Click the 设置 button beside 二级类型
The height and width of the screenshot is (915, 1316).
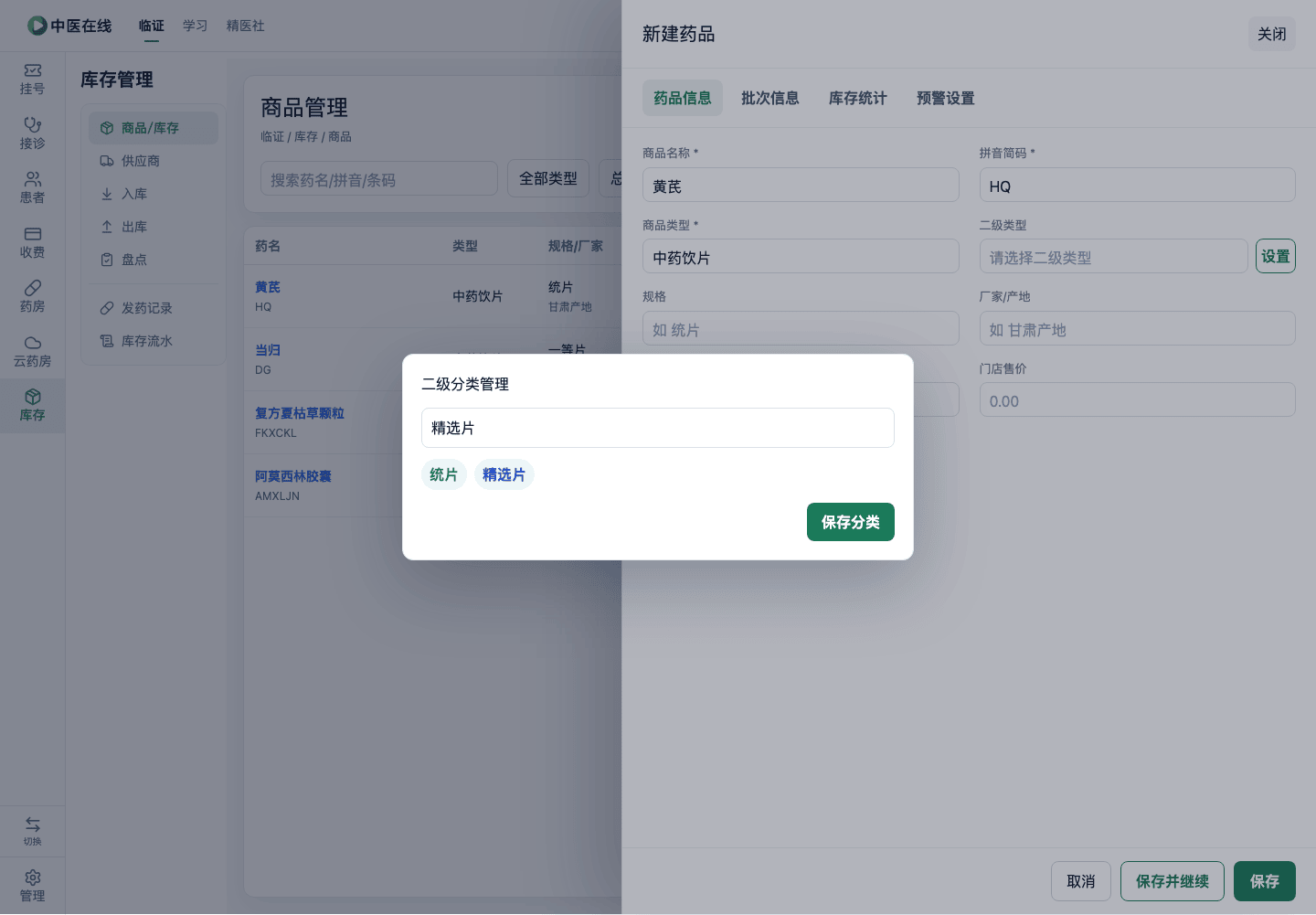[x=1276, y=256]
